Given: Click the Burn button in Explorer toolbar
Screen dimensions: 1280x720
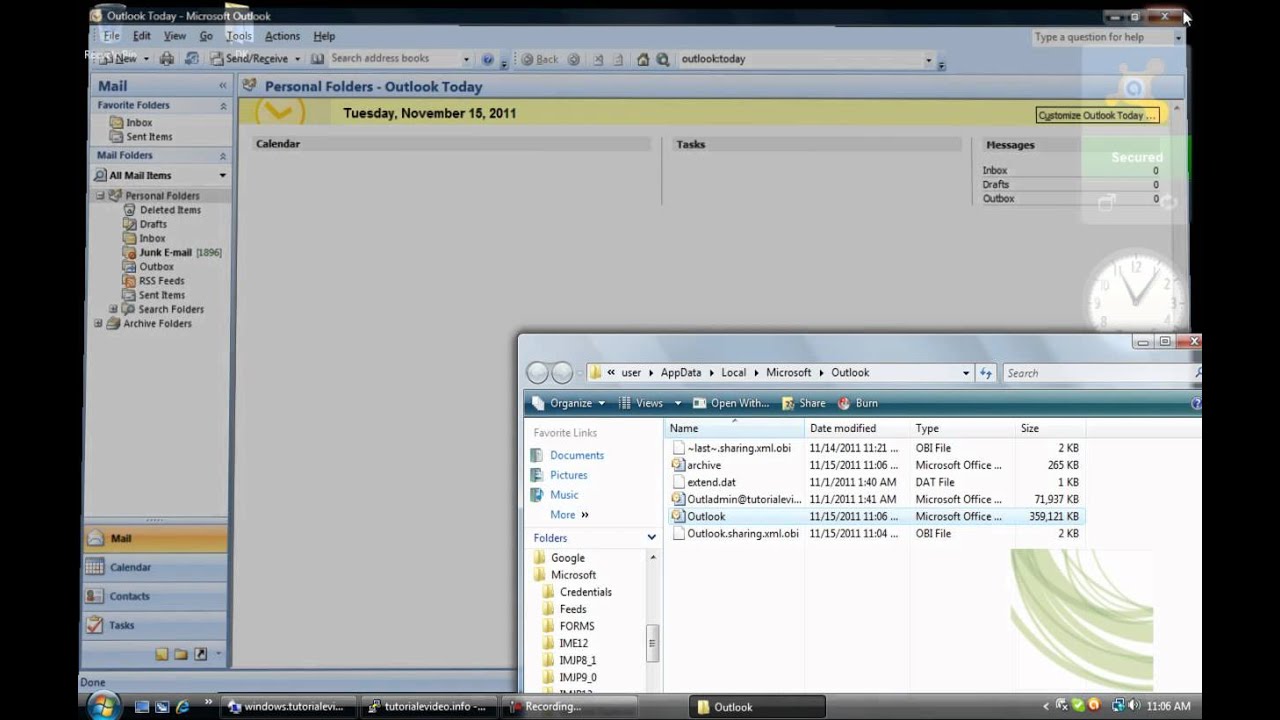Looking at the screenshot, I should coord(858,403).
